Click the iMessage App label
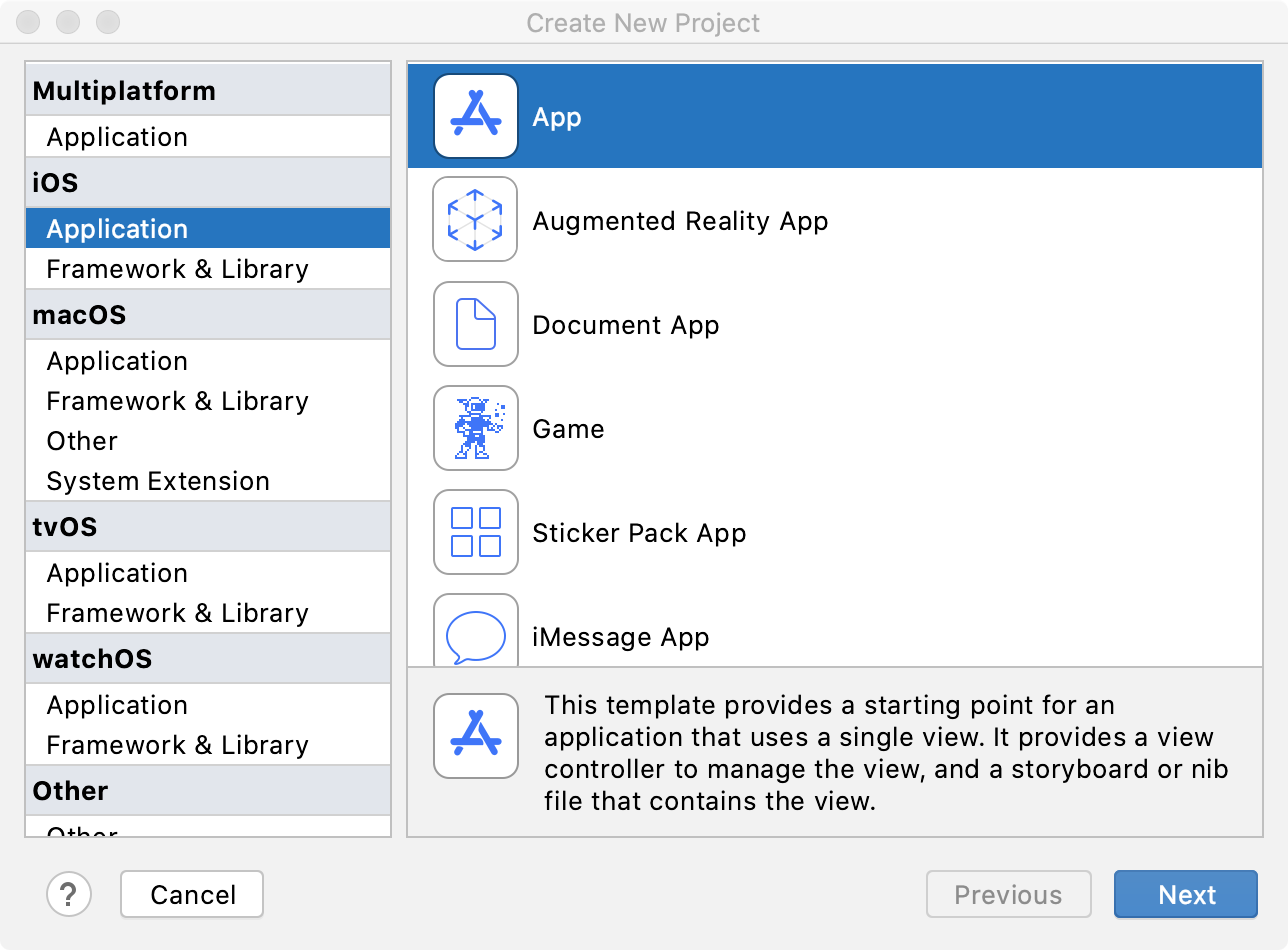The width and height of the screenshot is (1288, 950). (x=621, y=637)
